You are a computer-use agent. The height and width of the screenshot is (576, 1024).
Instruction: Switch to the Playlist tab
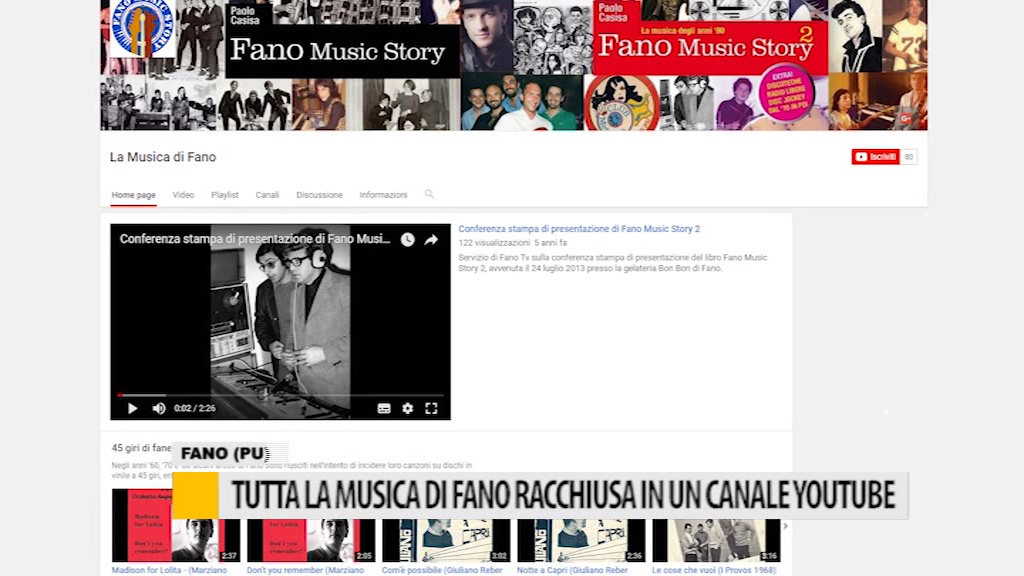click(x=225, y=195)
